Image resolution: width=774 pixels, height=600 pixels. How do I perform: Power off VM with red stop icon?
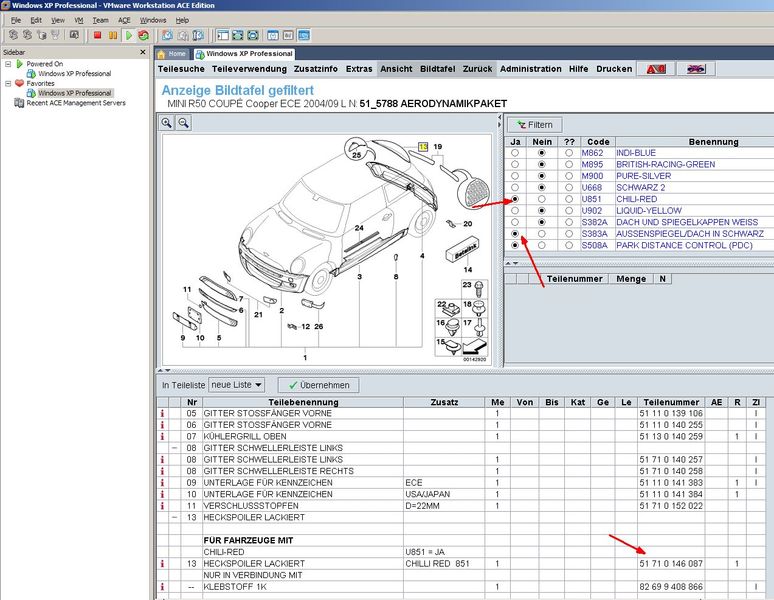97,35
